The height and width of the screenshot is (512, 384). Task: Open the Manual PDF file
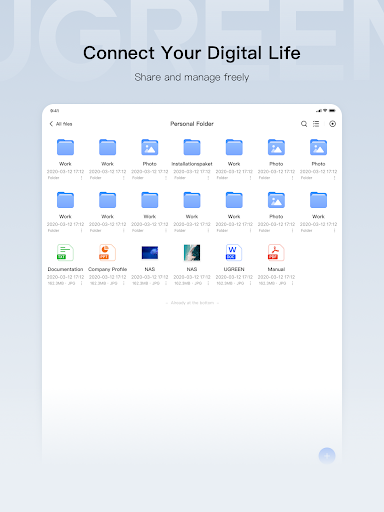[x=276, y=252]
